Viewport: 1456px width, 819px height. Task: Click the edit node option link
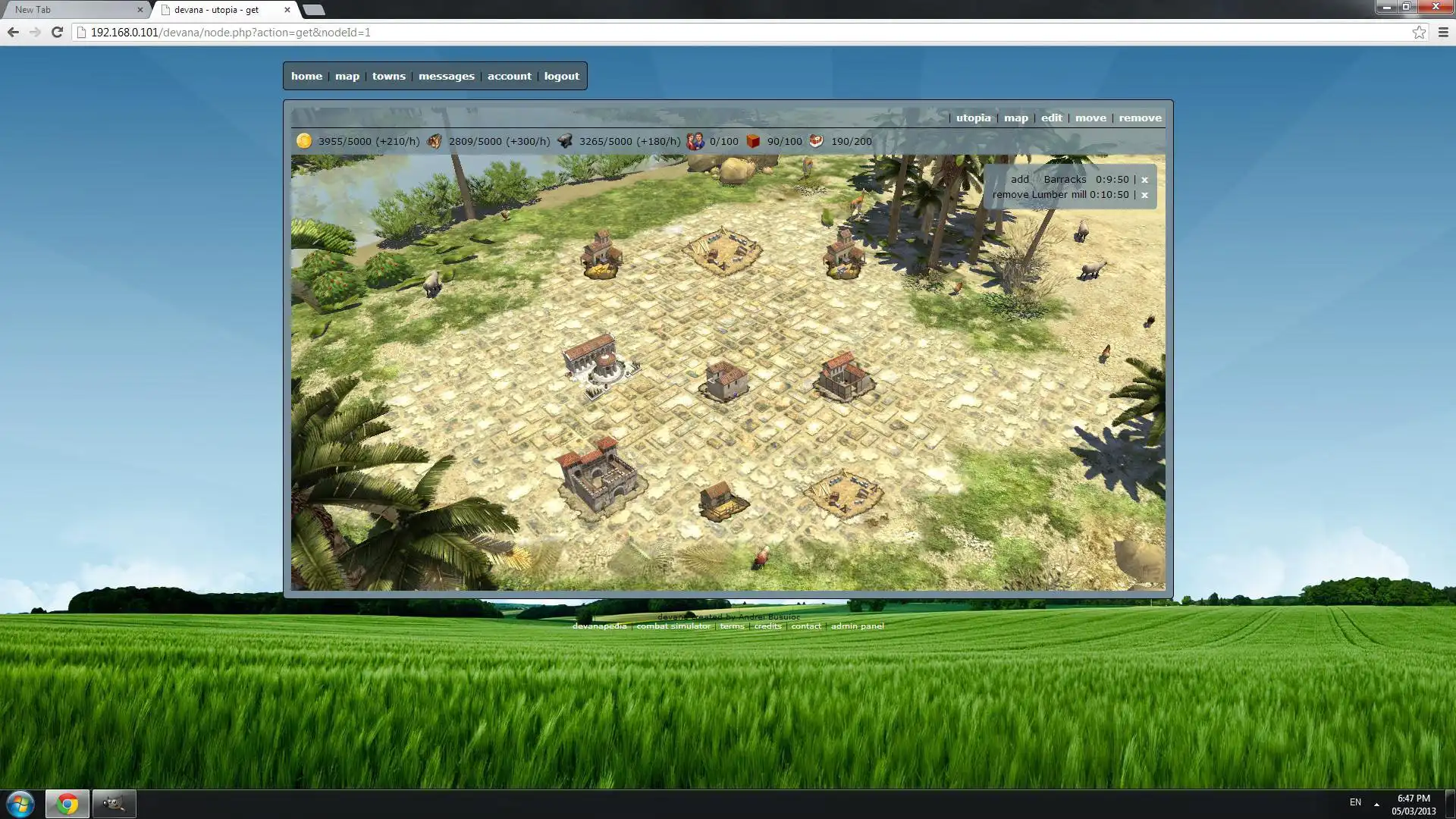pos(1051,118)
